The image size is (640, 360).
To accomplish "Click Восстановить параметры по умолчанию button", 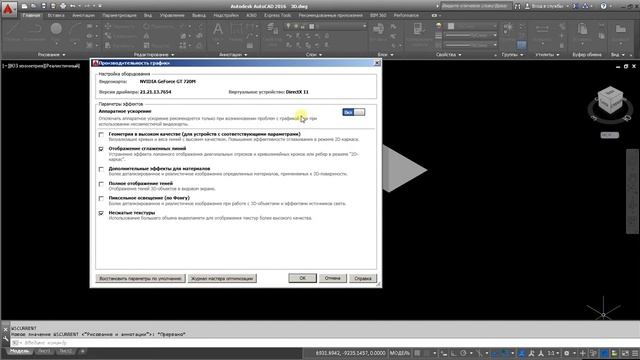I will 140,278.
